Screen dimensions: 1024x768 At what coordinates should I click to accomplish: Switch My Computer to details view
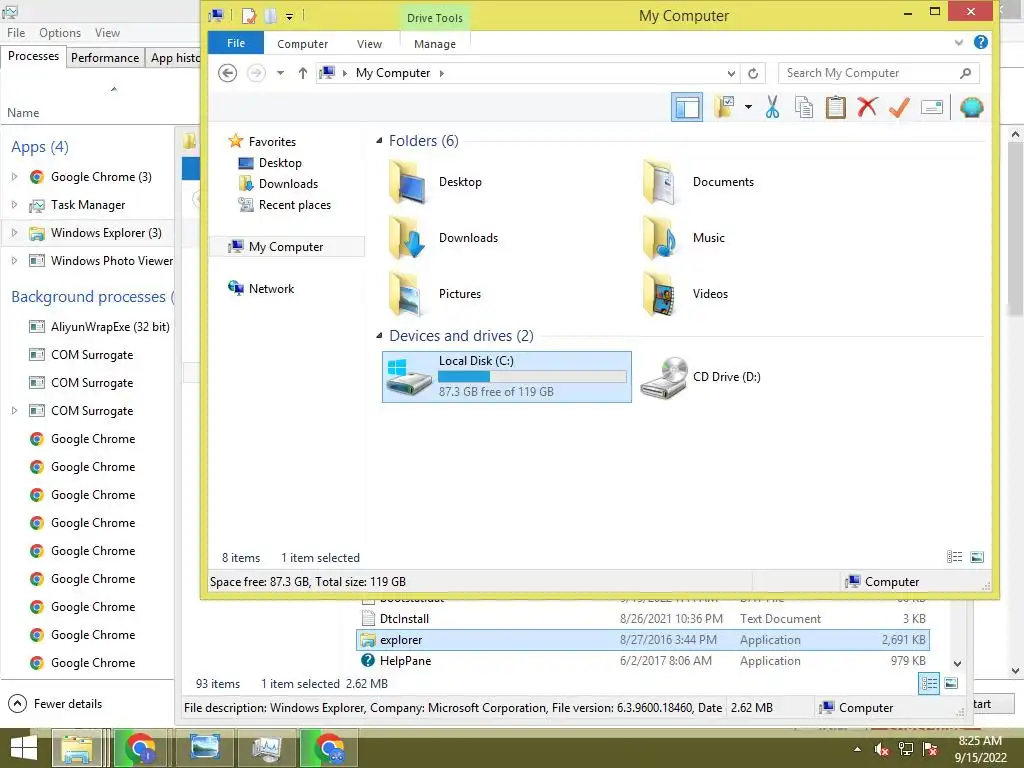pos(954,556)
